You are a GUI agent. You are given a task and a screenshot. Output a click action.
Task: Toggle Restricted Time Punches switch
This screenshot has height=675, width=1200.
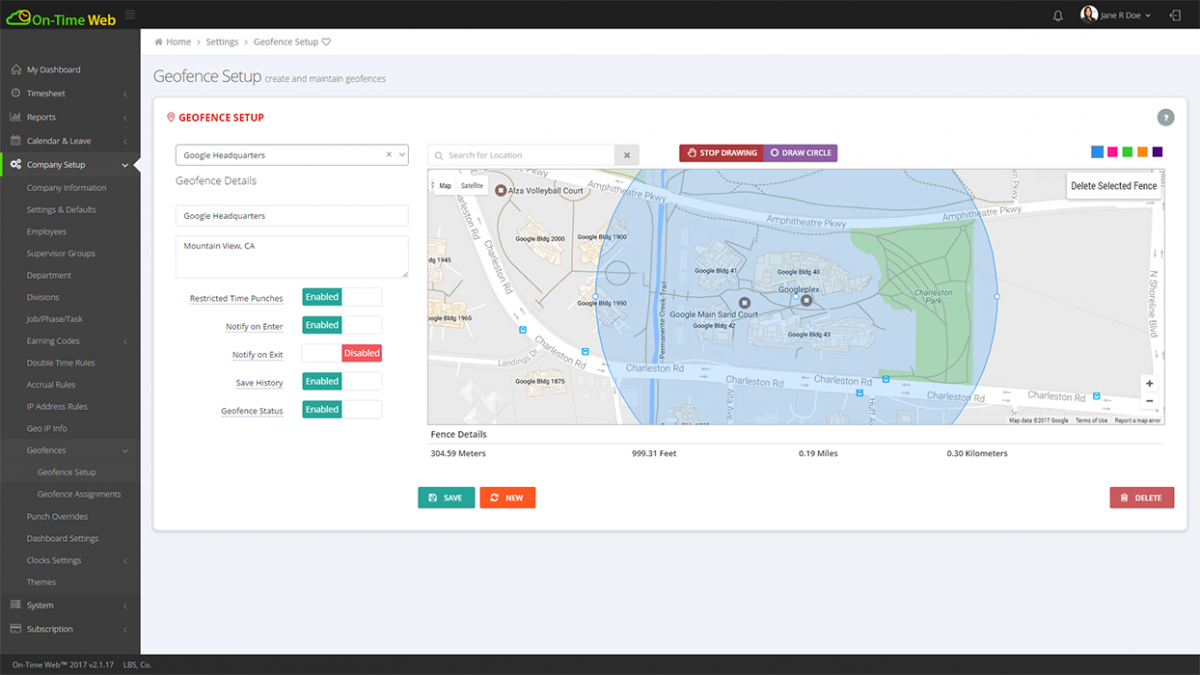342,297
